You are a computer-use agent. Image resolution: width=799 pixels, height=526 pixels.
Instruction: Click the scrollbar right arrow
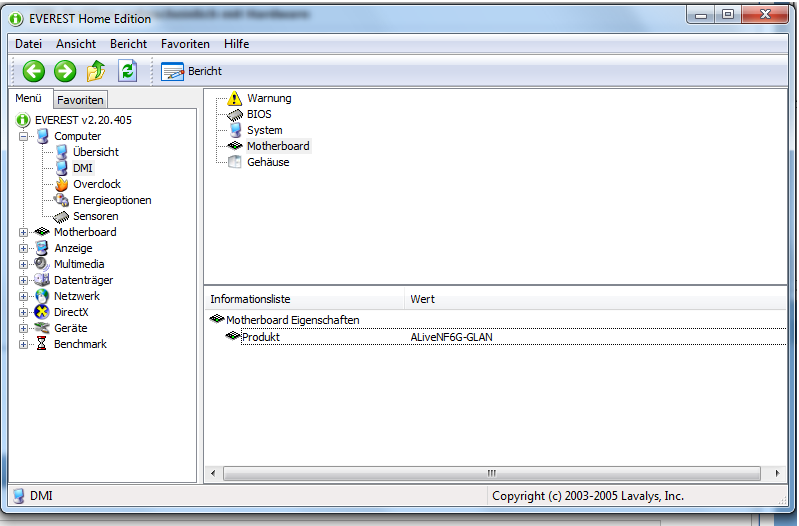click(777, 474)
